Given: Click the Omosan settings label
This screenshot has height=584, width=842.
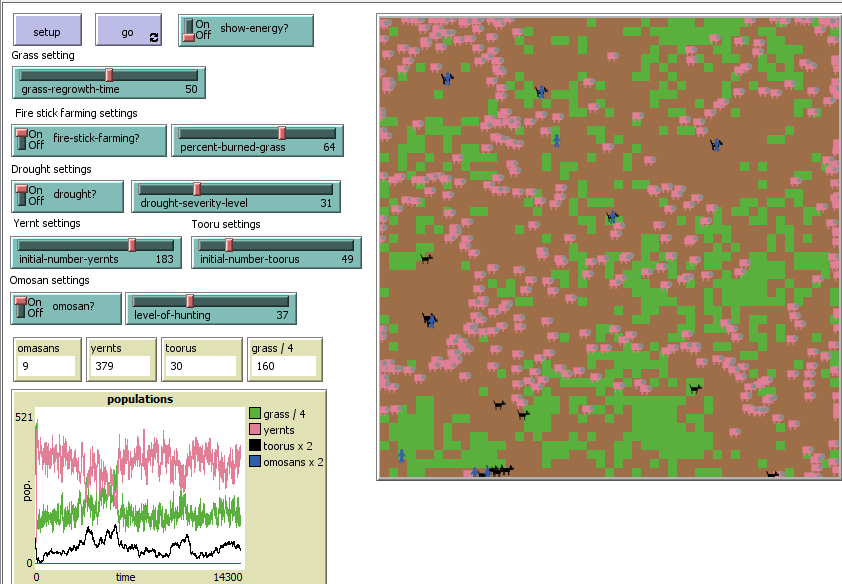Looking at the screenshot, I should (49, 280).
